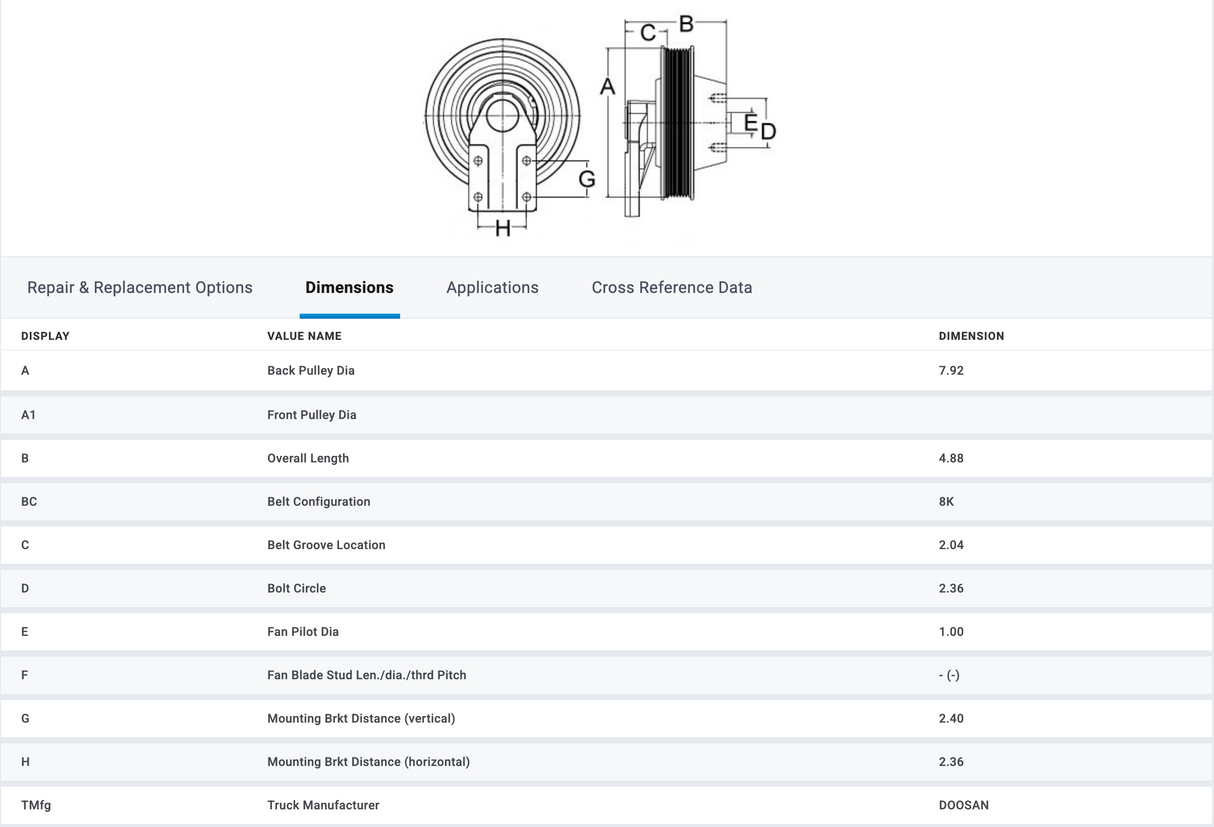Click the F display code
This screenshot has height=827, width=1214.
[x=25, y=675]
